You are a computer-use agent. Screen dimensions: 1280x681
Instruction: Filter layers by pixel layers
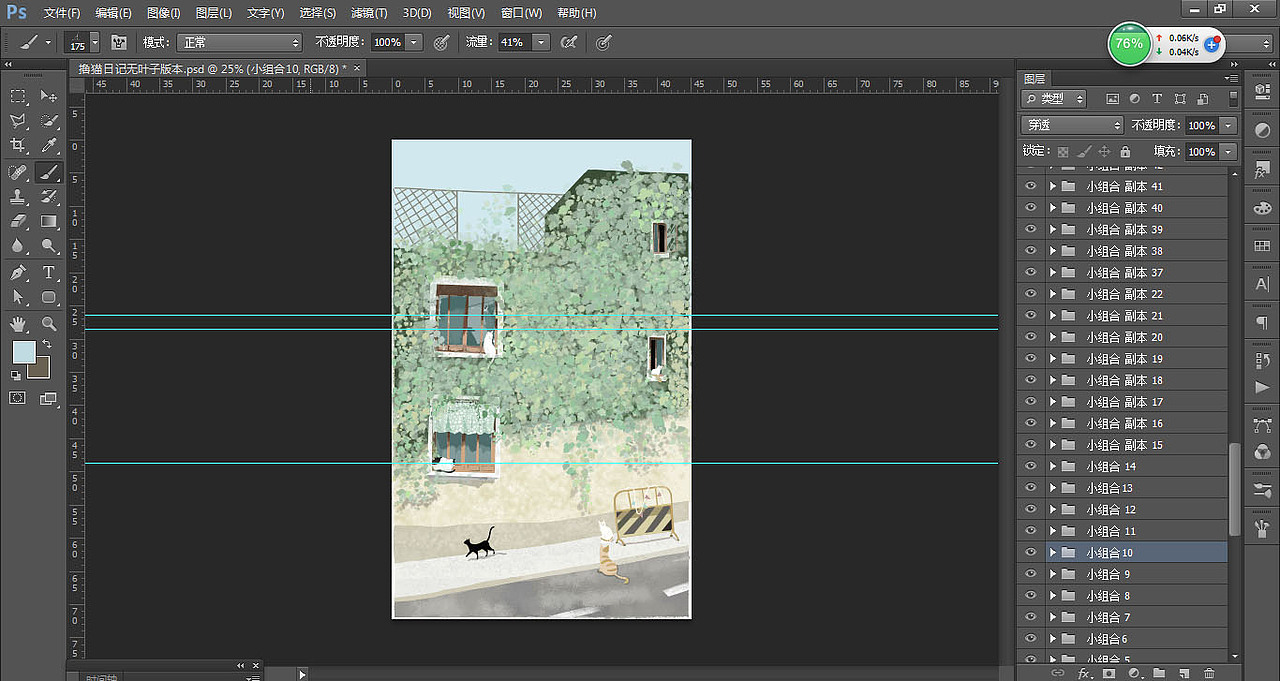[1112, 99]
